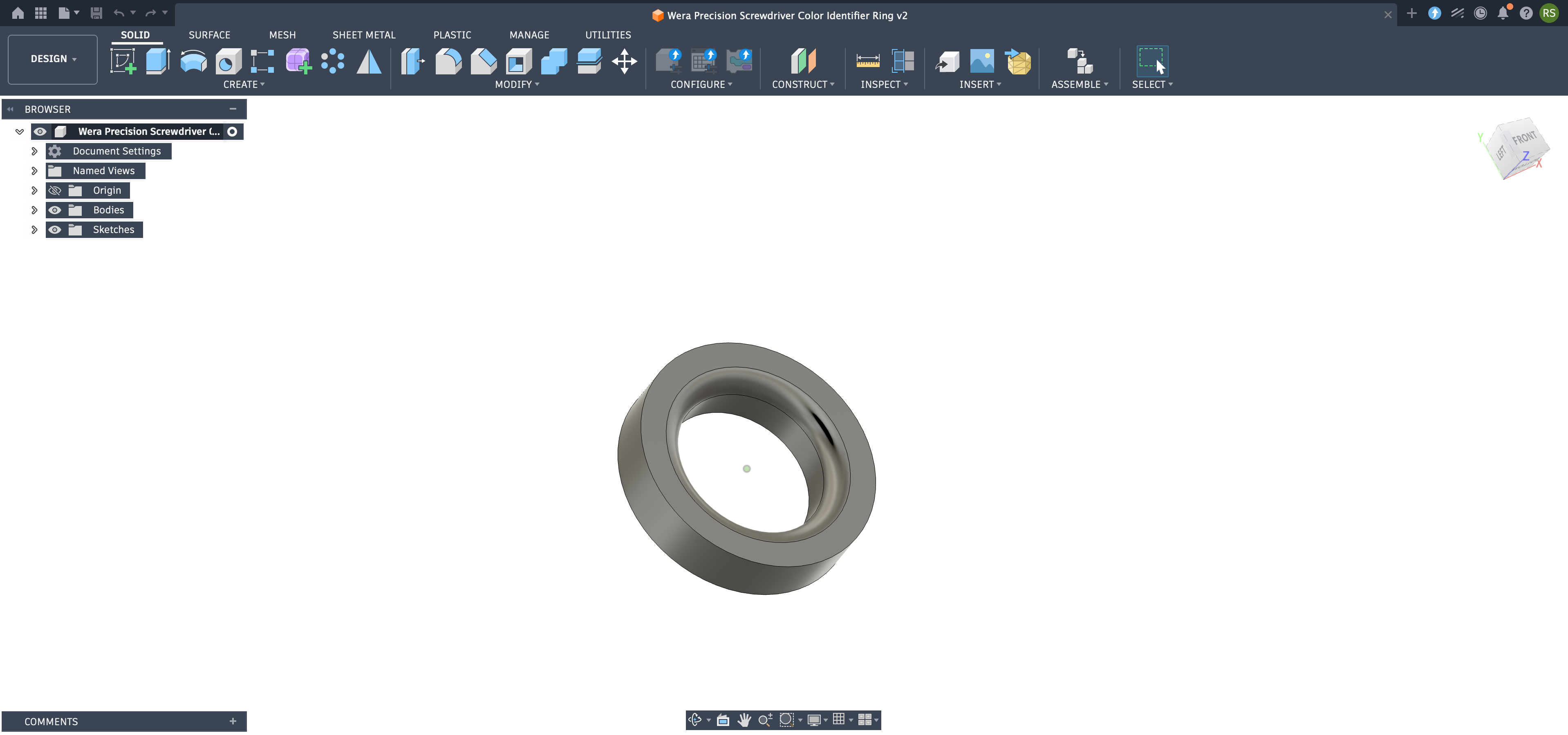
Task: Open the ASSEMBLE menu
Action: (x=1079, y=85)
